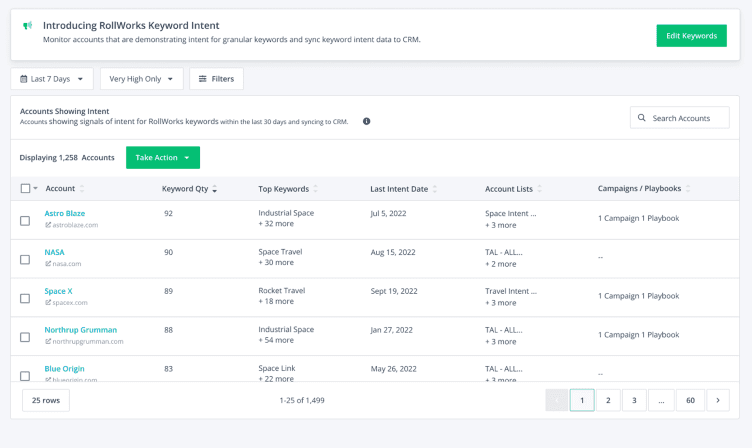Viewport: 752px width, 448px height.
Task: Click '+ 32 more' keywords for Astro Blaze
Action: click(276, 224)
